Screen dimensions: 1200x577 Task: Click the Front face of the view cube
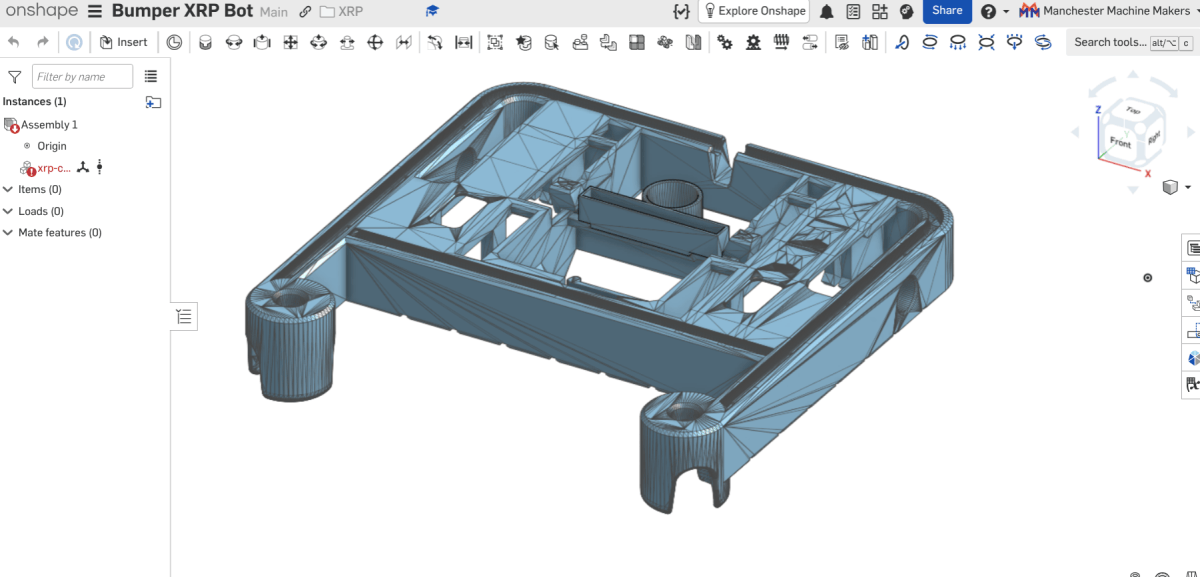1119,142
